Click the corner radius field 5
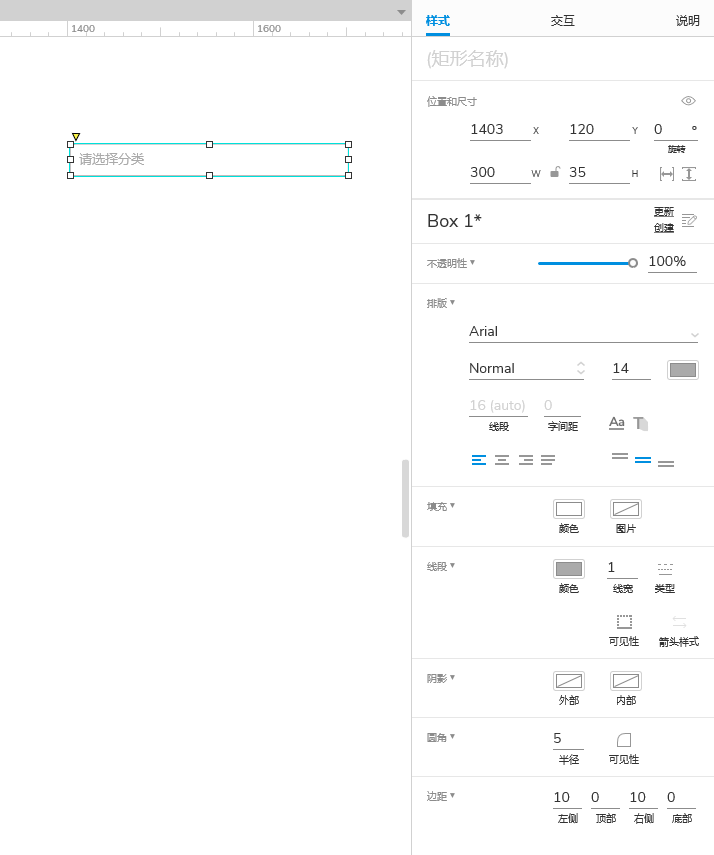The width and height of the screenshot is (714, 855). tap(568, 738)
